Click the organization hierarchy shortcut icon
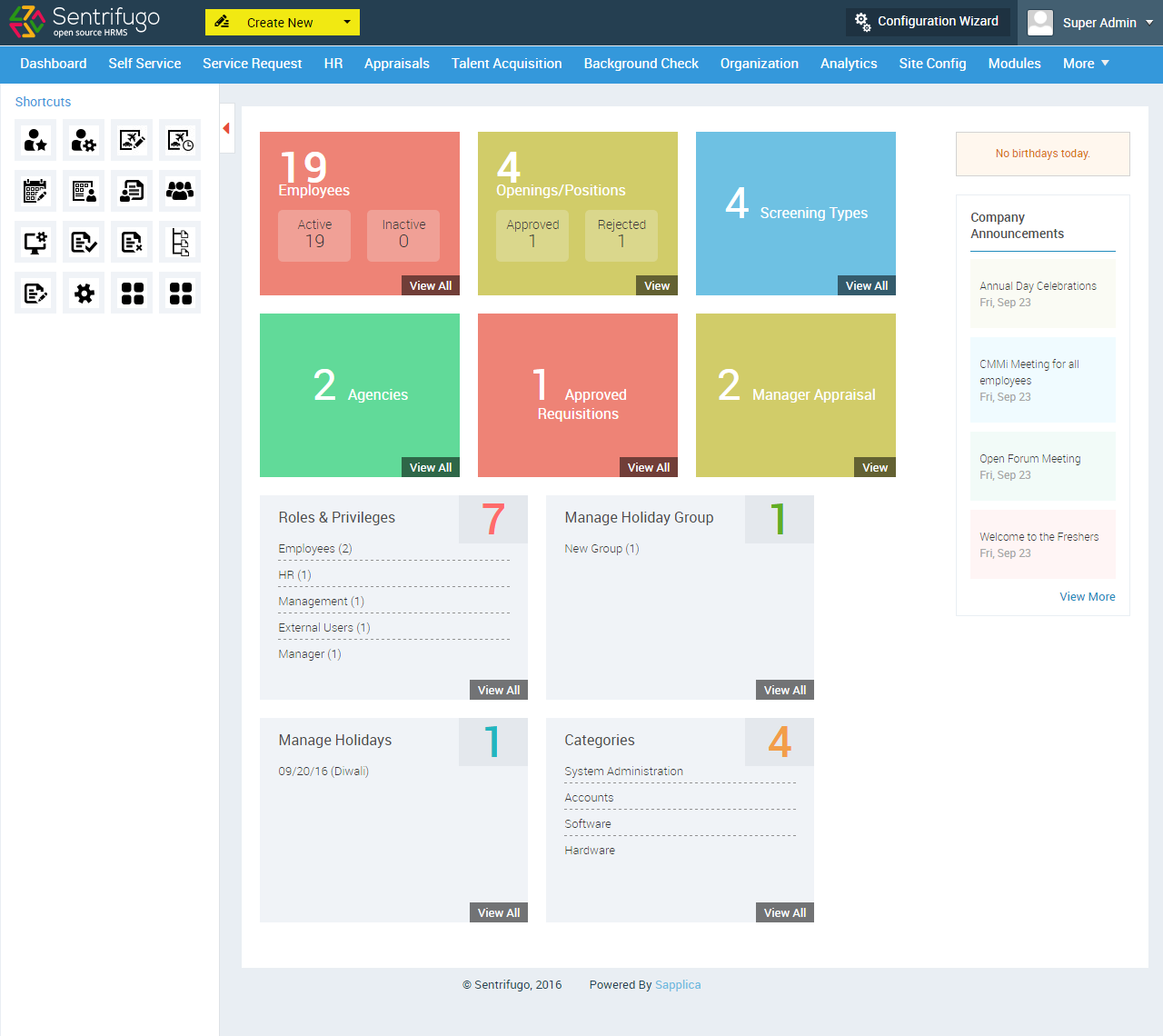1163x1036 pixels. click(179, 242)
